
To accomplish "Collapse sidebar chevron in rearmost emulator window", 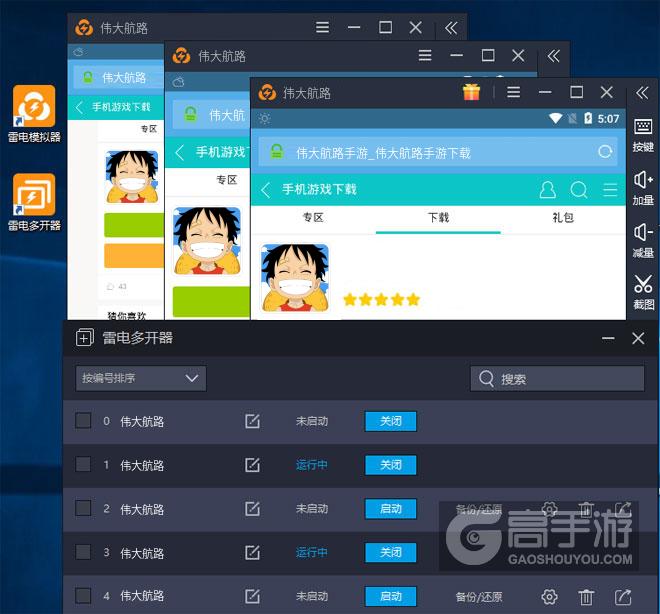I will 451,28.
